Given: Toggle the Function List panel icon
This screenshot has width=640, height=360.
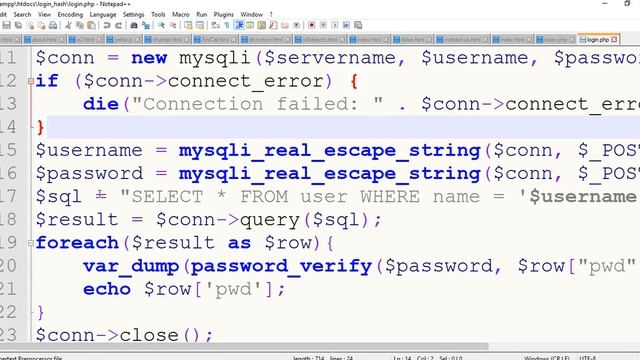Looking at the screenshot, I should tap(273, 25).
